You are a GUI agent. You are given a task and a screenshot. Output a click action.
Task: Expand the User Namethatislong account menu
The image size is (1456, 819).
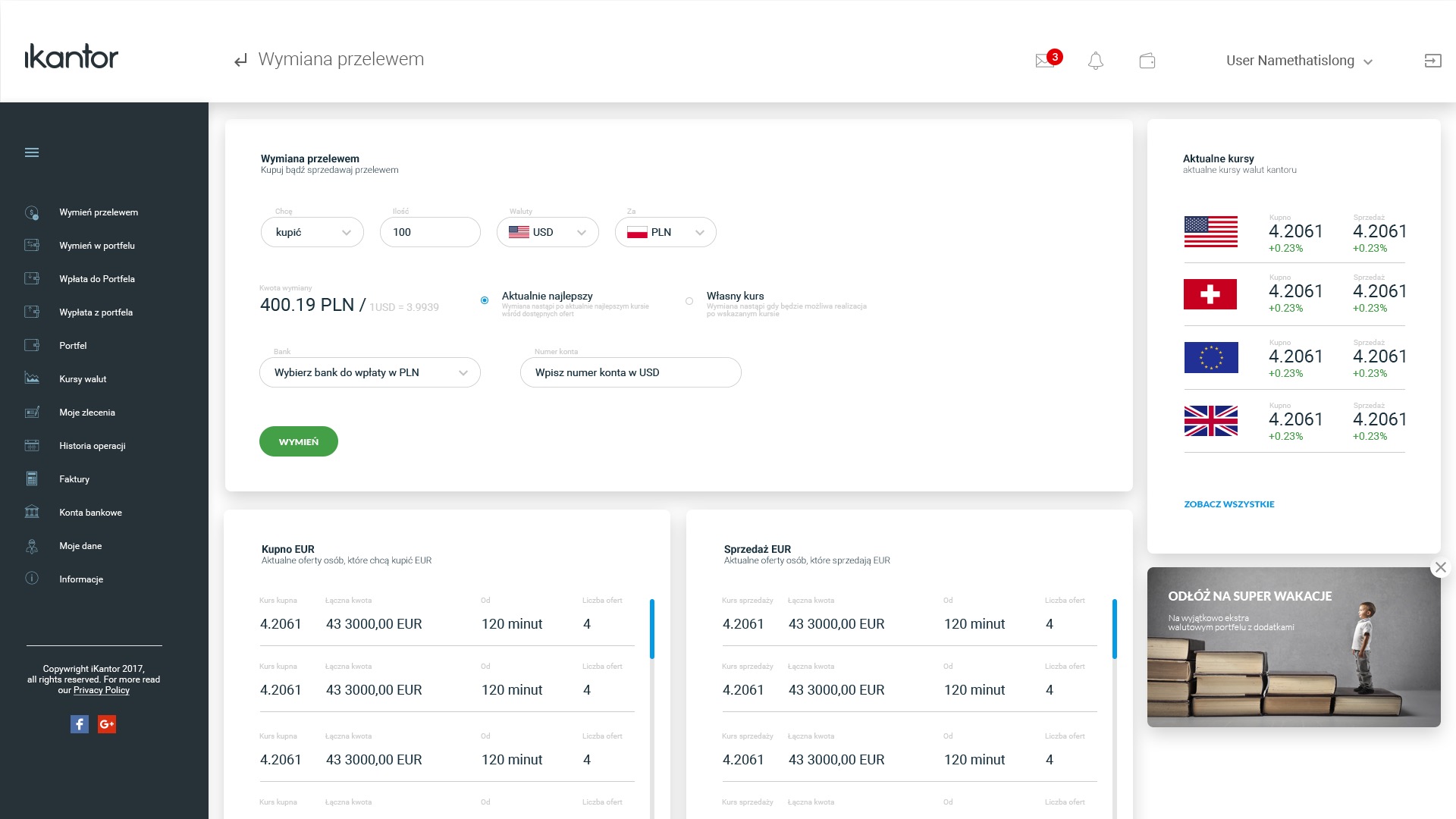pos(1300,61)
